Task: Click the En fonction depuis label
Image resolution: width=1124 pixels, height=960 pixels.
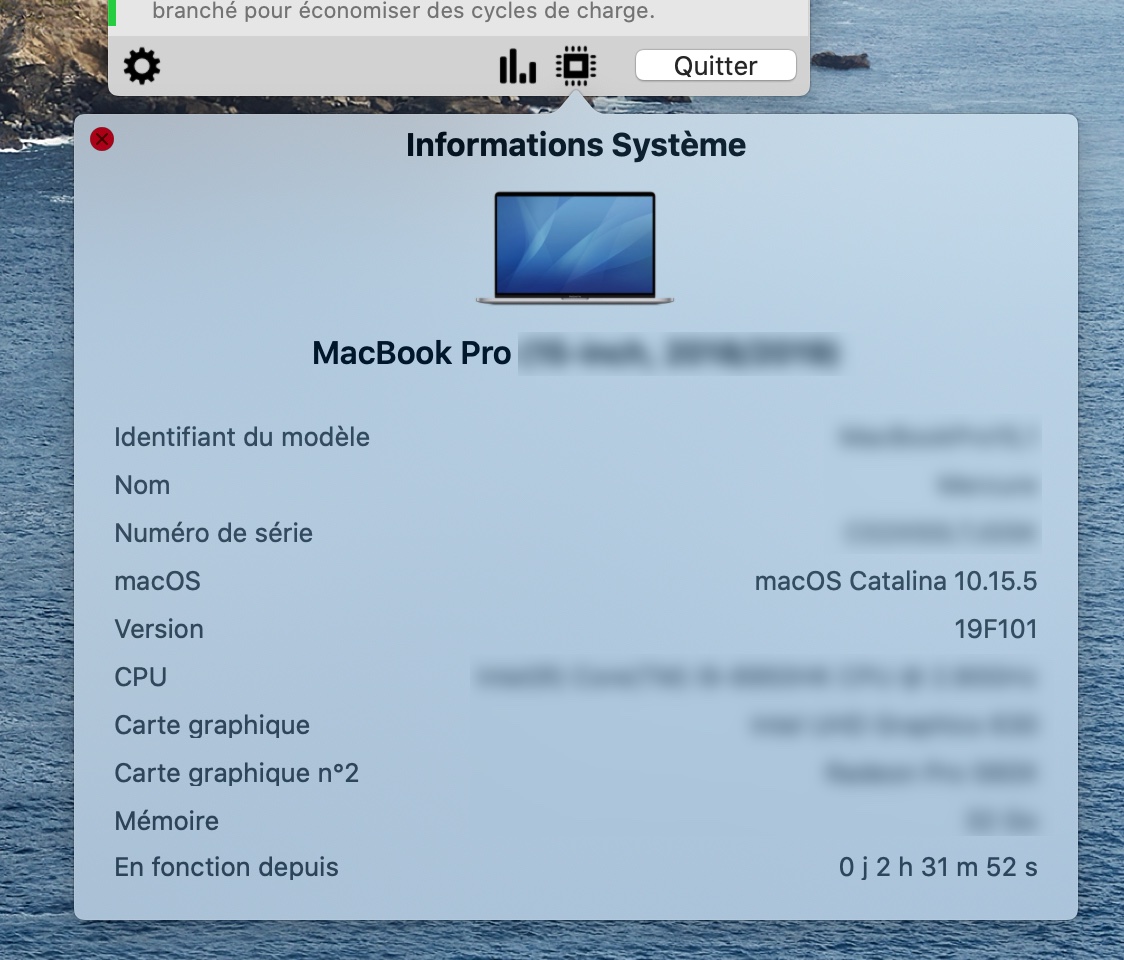Action: [226, 867]
